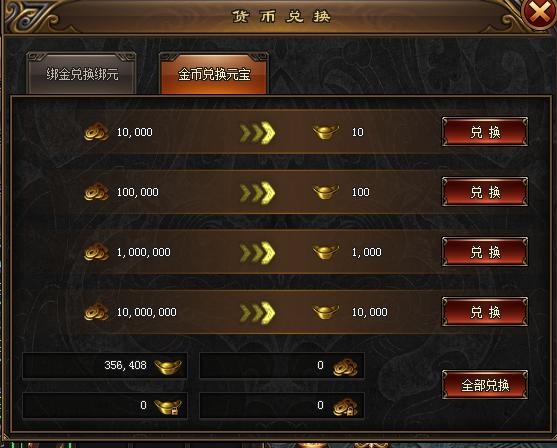The height and width of the screenshot is (448, 557).
Task: Click 兑换 button for 10,000 gold
Action: [485, 132]
